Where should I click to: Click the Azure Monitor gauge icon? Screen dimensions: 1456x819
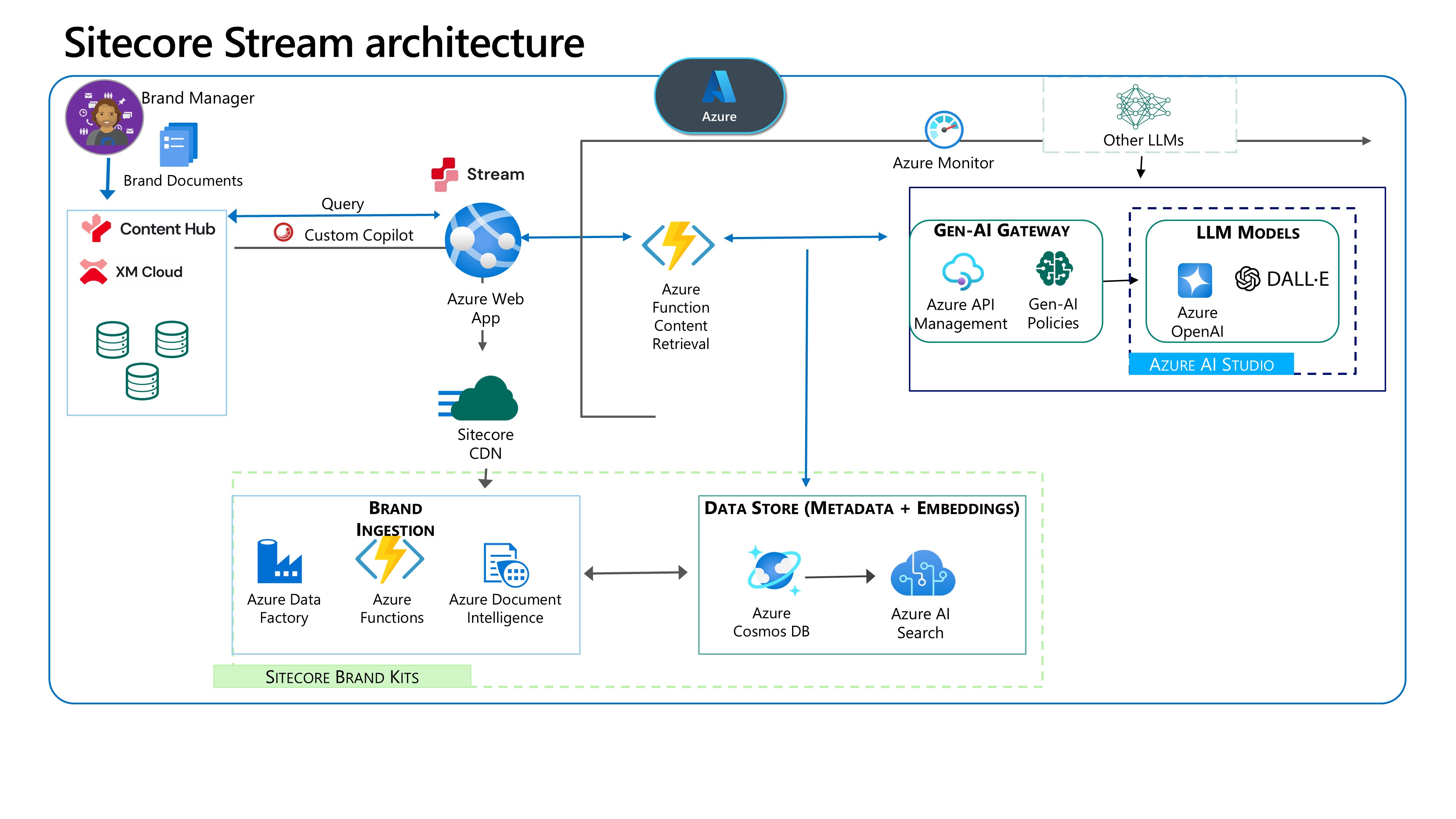pos(943,130)
